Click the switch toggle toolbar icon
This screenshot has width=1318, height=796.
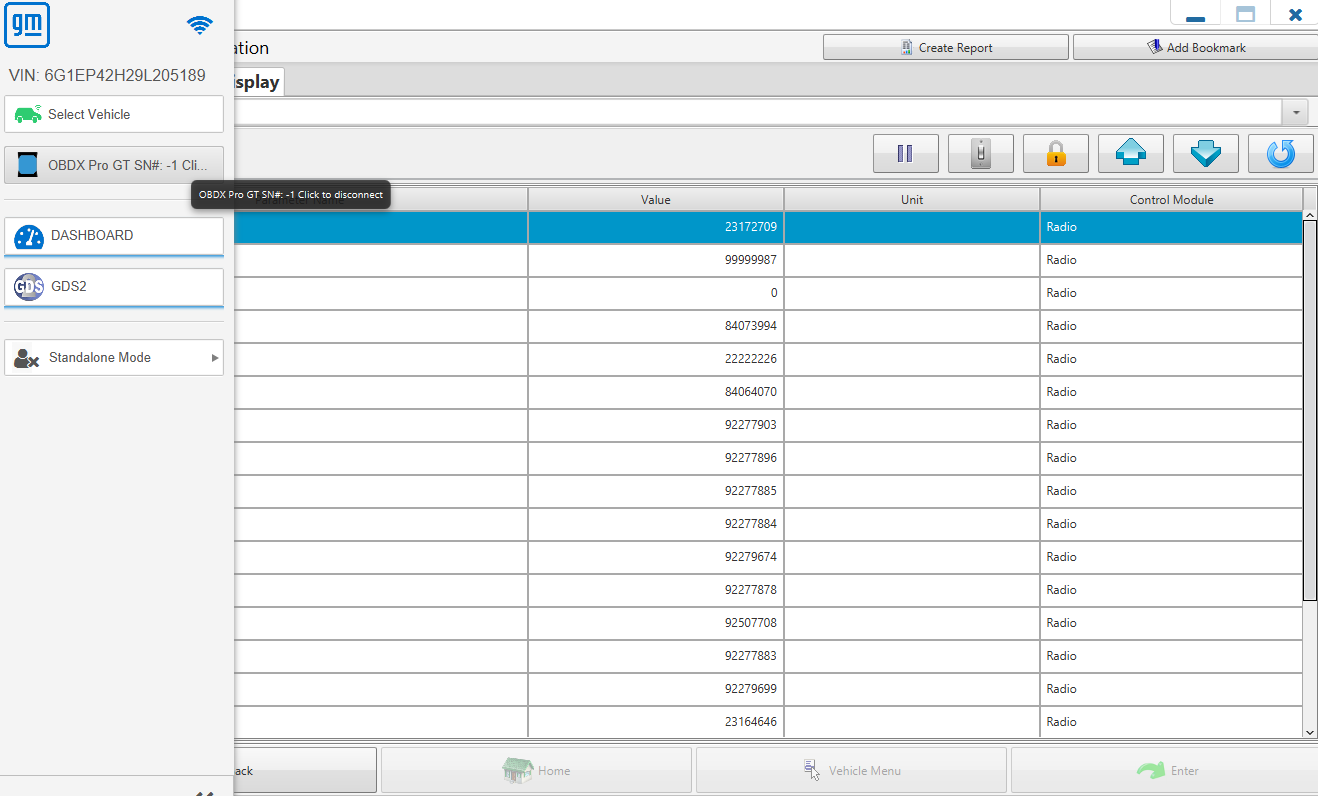(x=981, y=154)
